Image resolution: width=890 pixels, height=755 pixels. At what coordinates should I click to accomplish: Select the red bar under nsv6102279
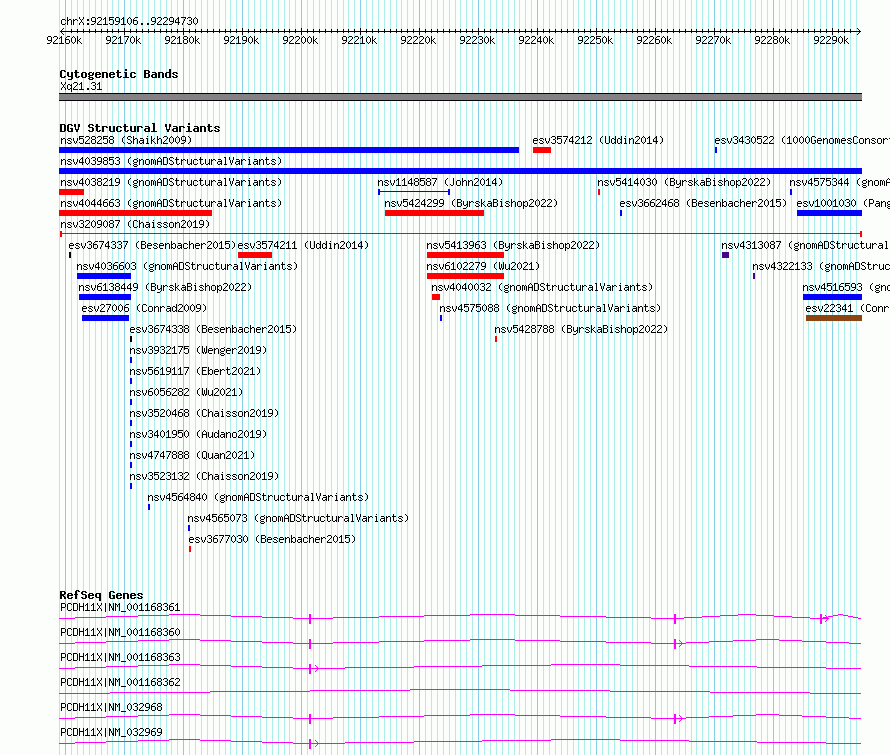click(x=465, y=276)
